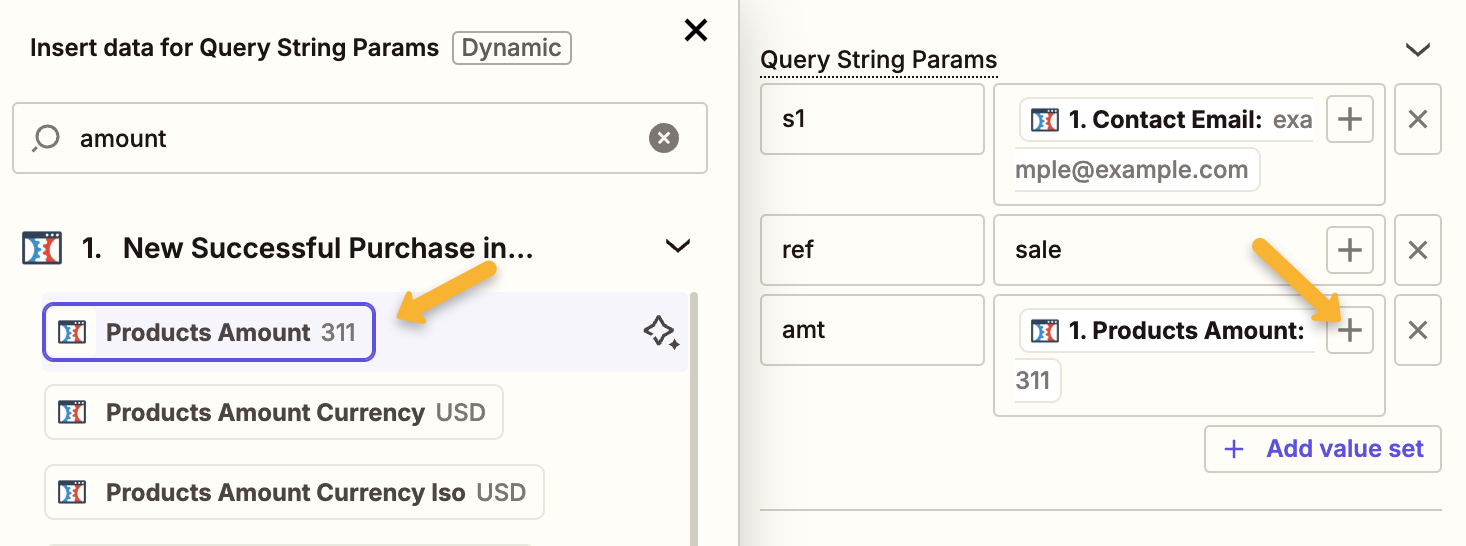Click the plus button in ref row
The width and height of the screenshot is (1466, 546).
(x=1349, y=250)
